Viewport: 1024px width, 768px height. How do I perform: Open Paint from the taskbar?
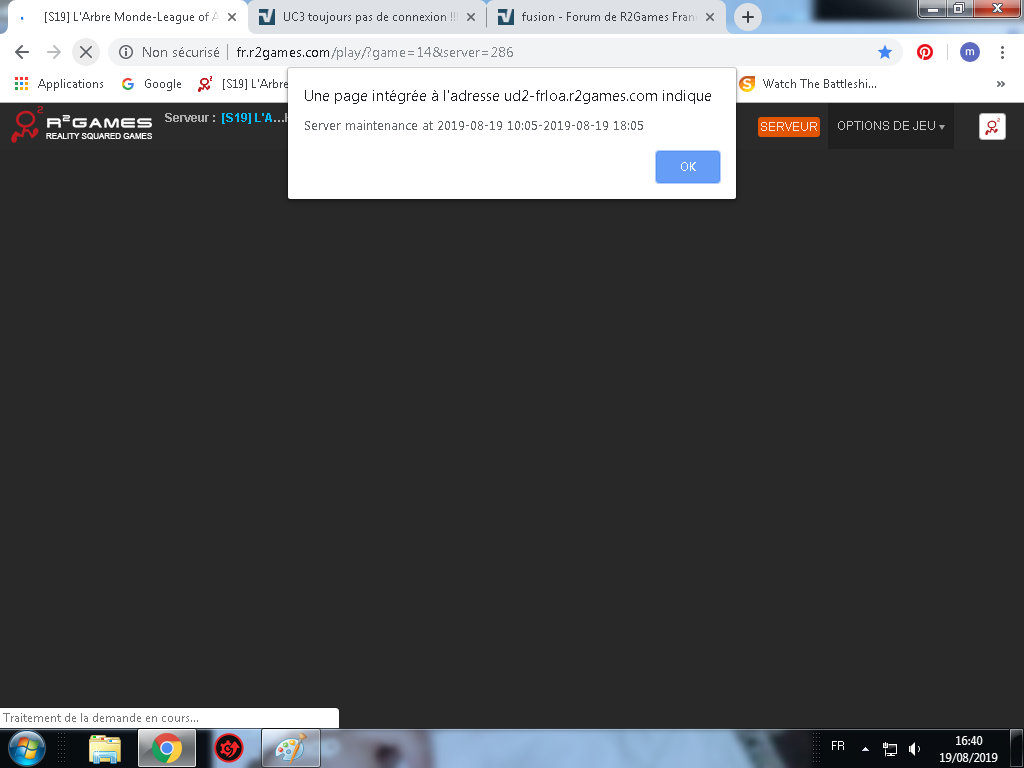click(290, 748)
